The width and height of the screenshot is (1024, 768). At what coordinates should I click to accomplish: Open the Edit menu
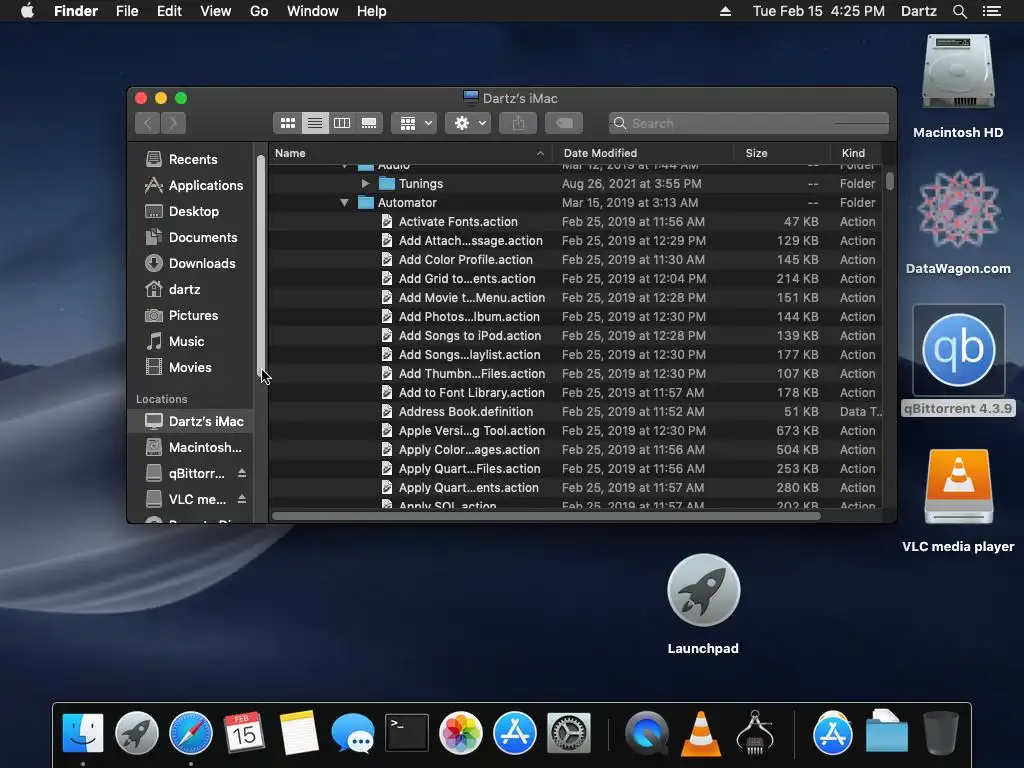[x=169, y=11]
